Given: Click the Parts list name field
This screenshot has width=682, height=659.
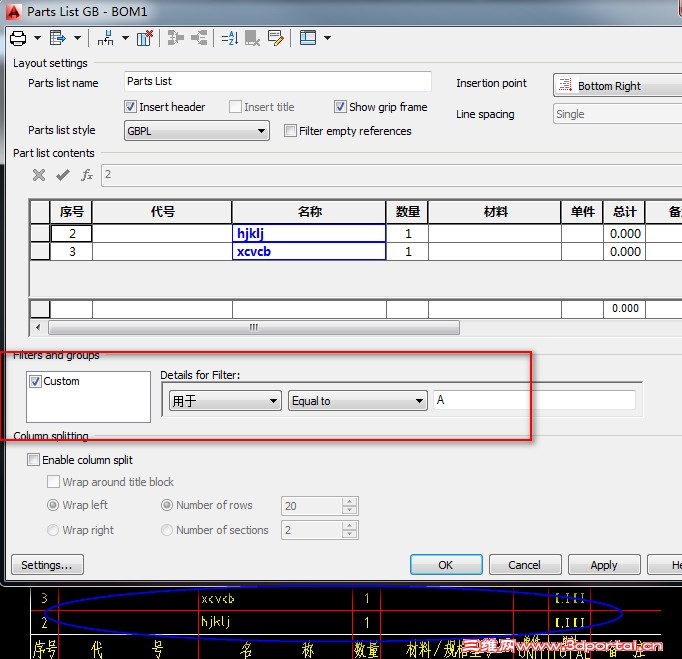Looking at the screenshot, I should (277, 81).
